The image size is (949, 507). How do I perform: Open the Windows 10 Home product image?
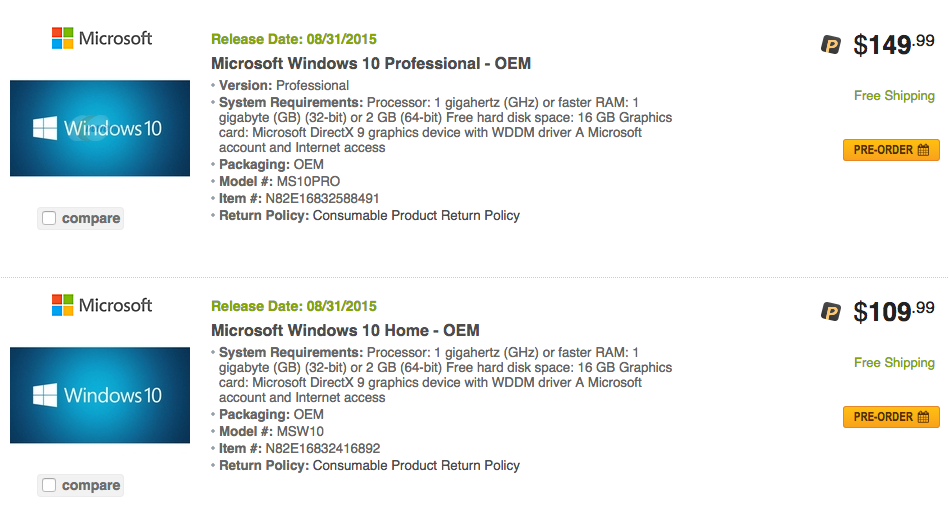[100, 395]
